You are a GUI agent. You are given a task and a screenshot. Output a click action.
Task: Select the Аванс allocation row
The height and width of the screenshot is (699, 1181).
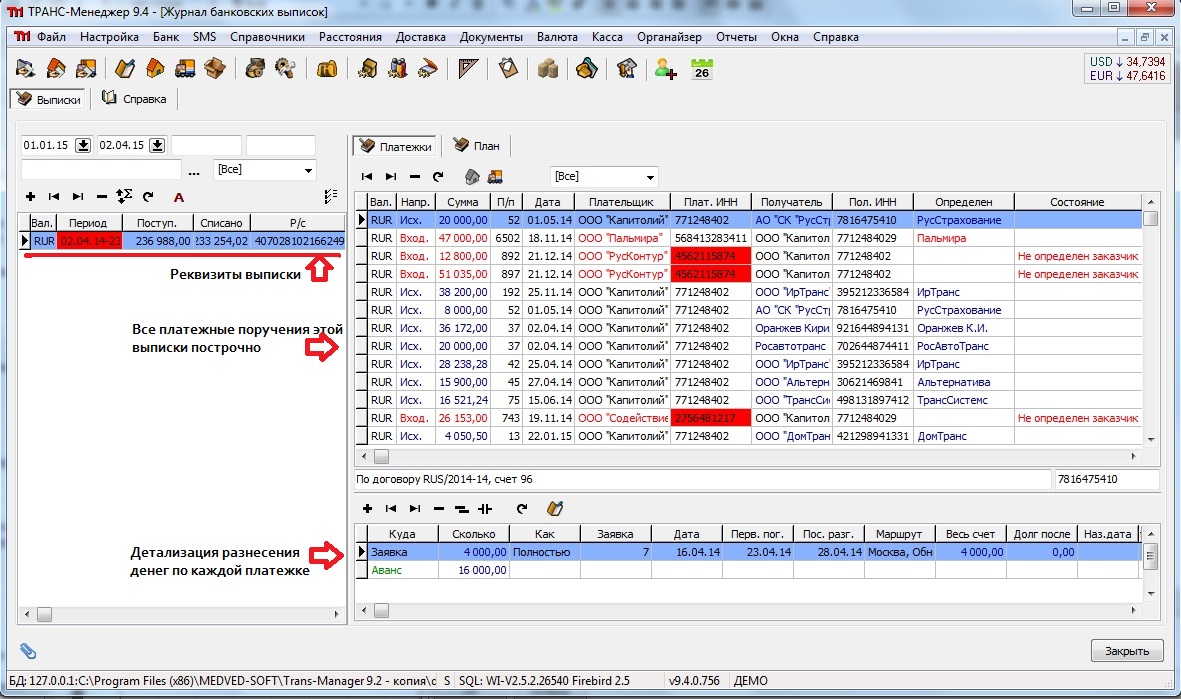coord(749,570)
